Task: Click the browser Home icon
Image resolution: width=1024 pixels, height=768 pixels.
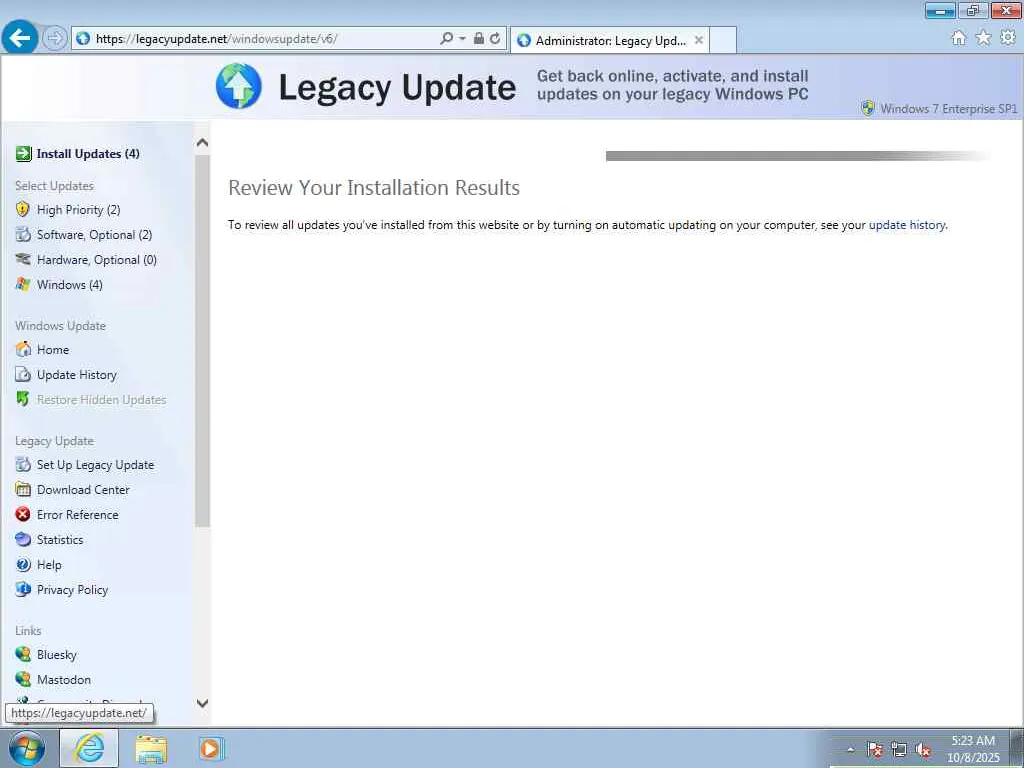Action: pyautogui.click(x=959, y=38)
